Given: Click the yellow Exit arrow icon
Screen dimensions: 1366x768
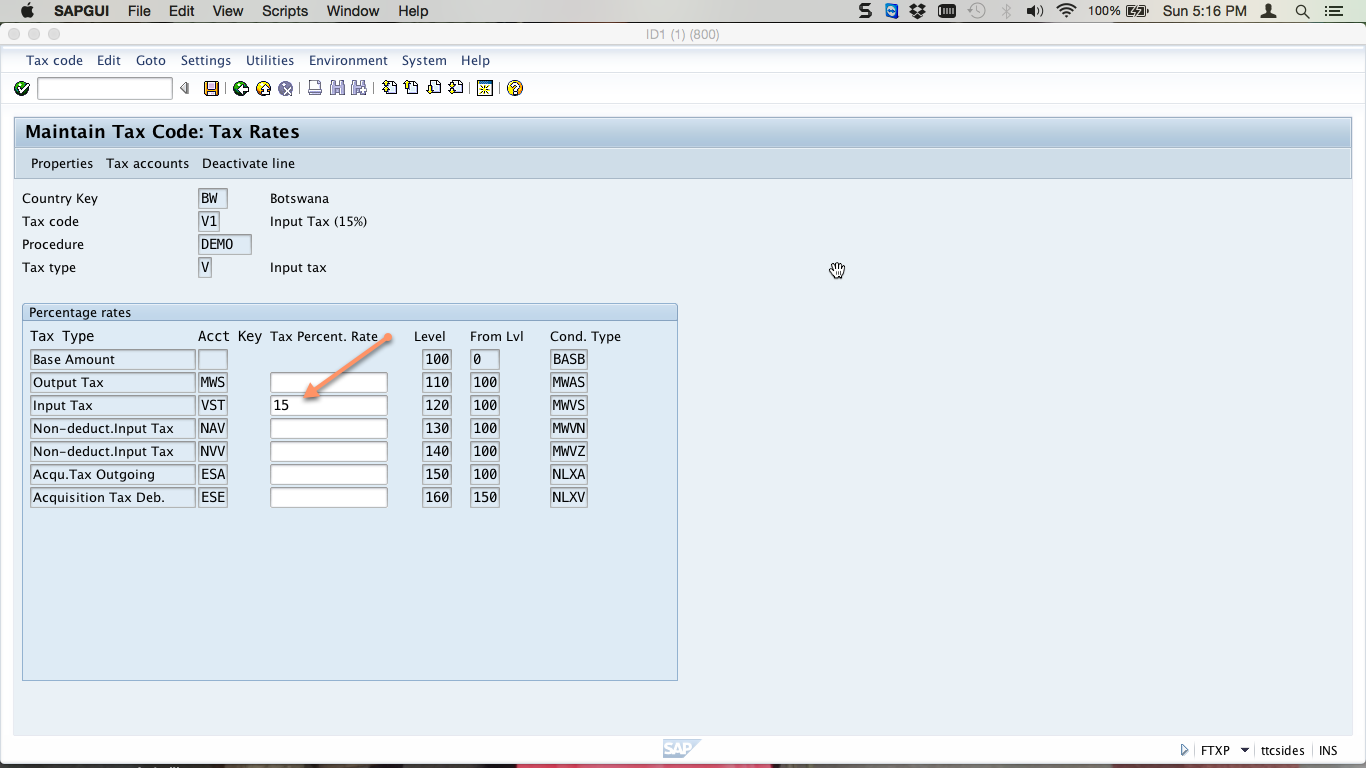Looking at the screenshot, I should 263,89.
